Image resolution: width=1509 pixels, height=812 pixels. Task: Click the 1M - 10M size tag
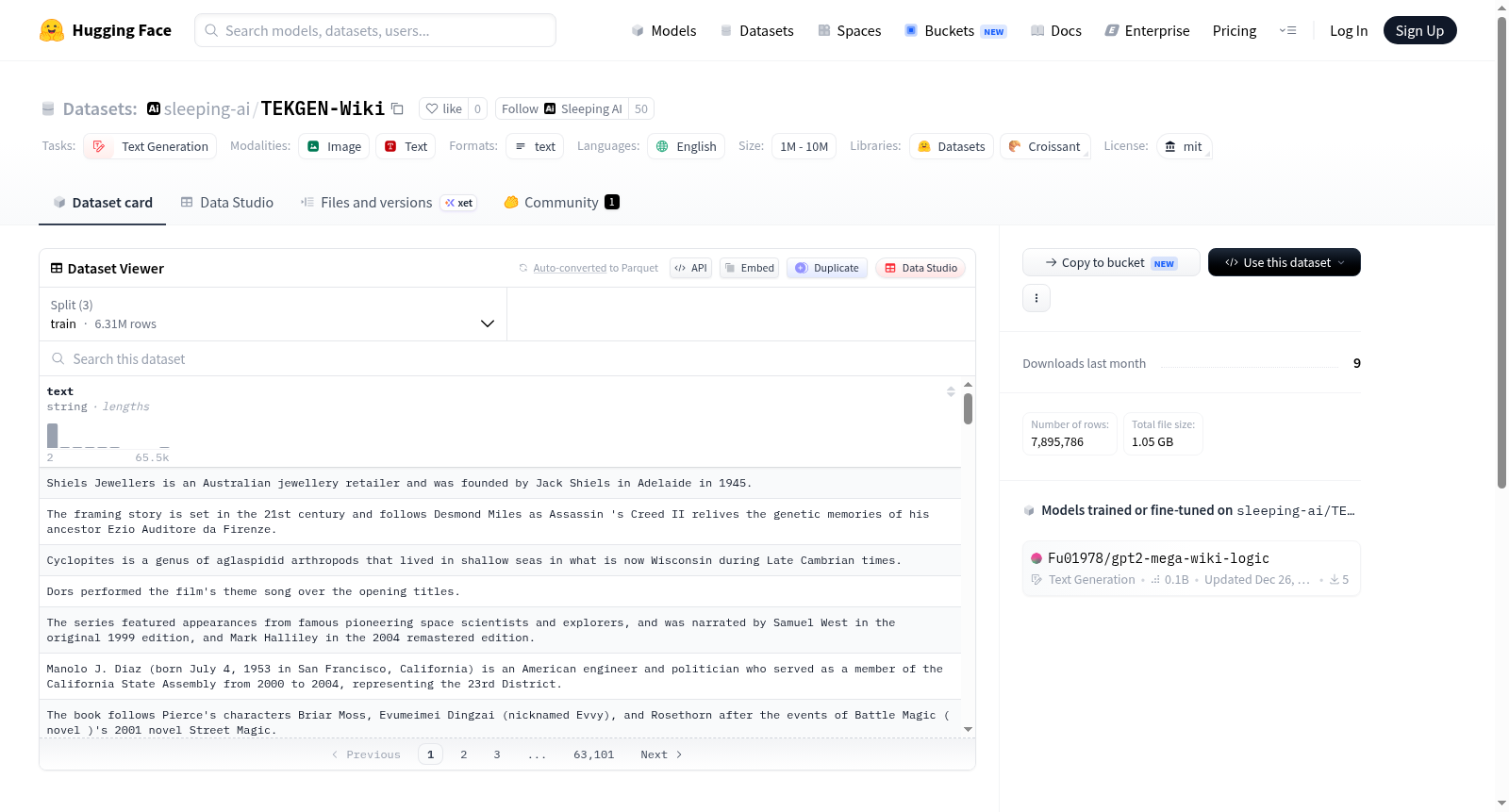pyautogui.click(x=804, y=146)
